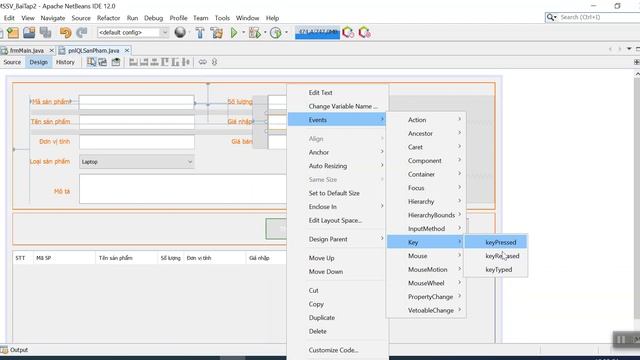Enable Selection Mode in the form designer
Image resolution: width=640 pixels, height=360 pixels.
(x=91, y=62)
